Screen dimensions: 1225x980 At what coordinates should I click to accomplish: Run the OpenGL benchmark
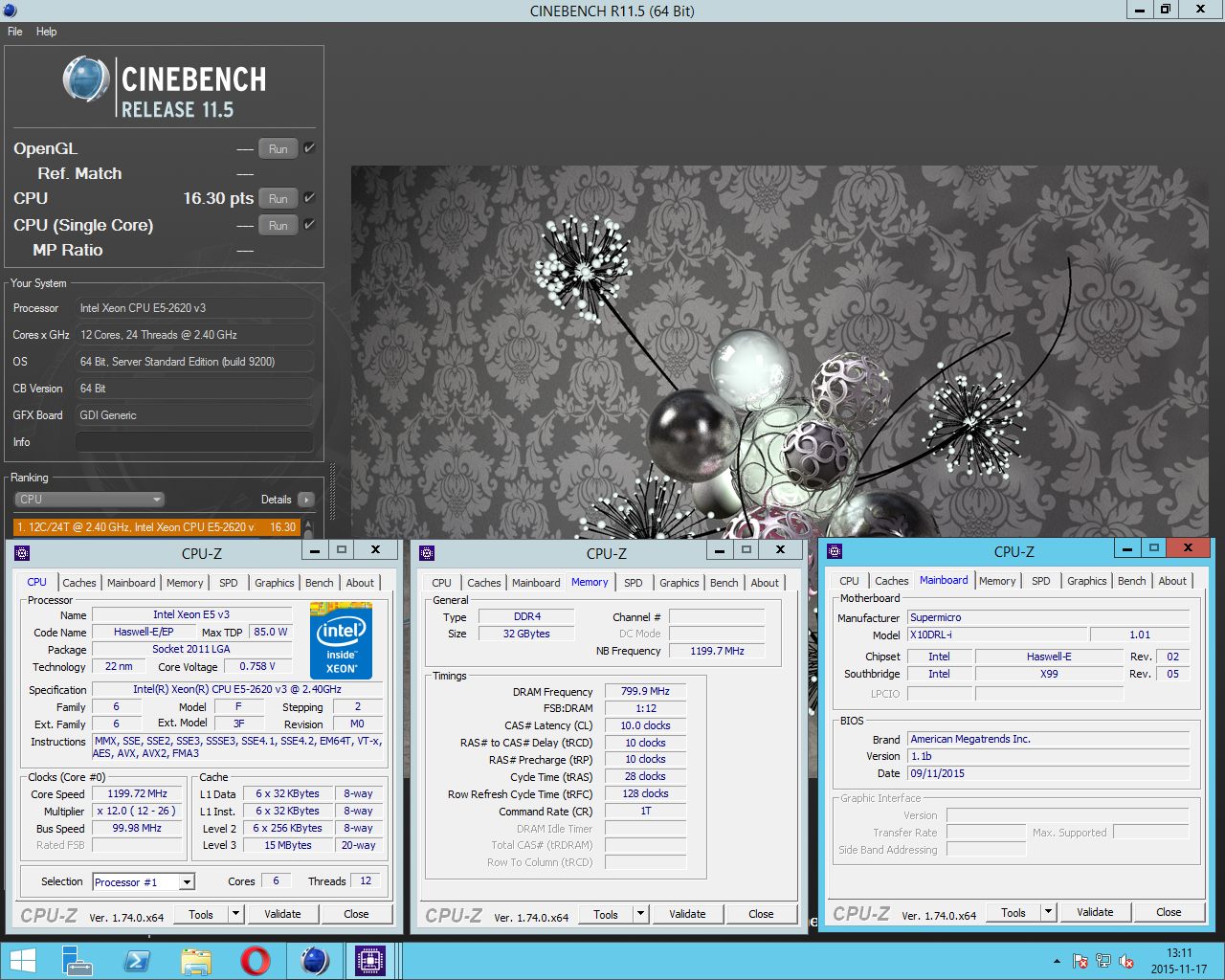coord(278,148)
